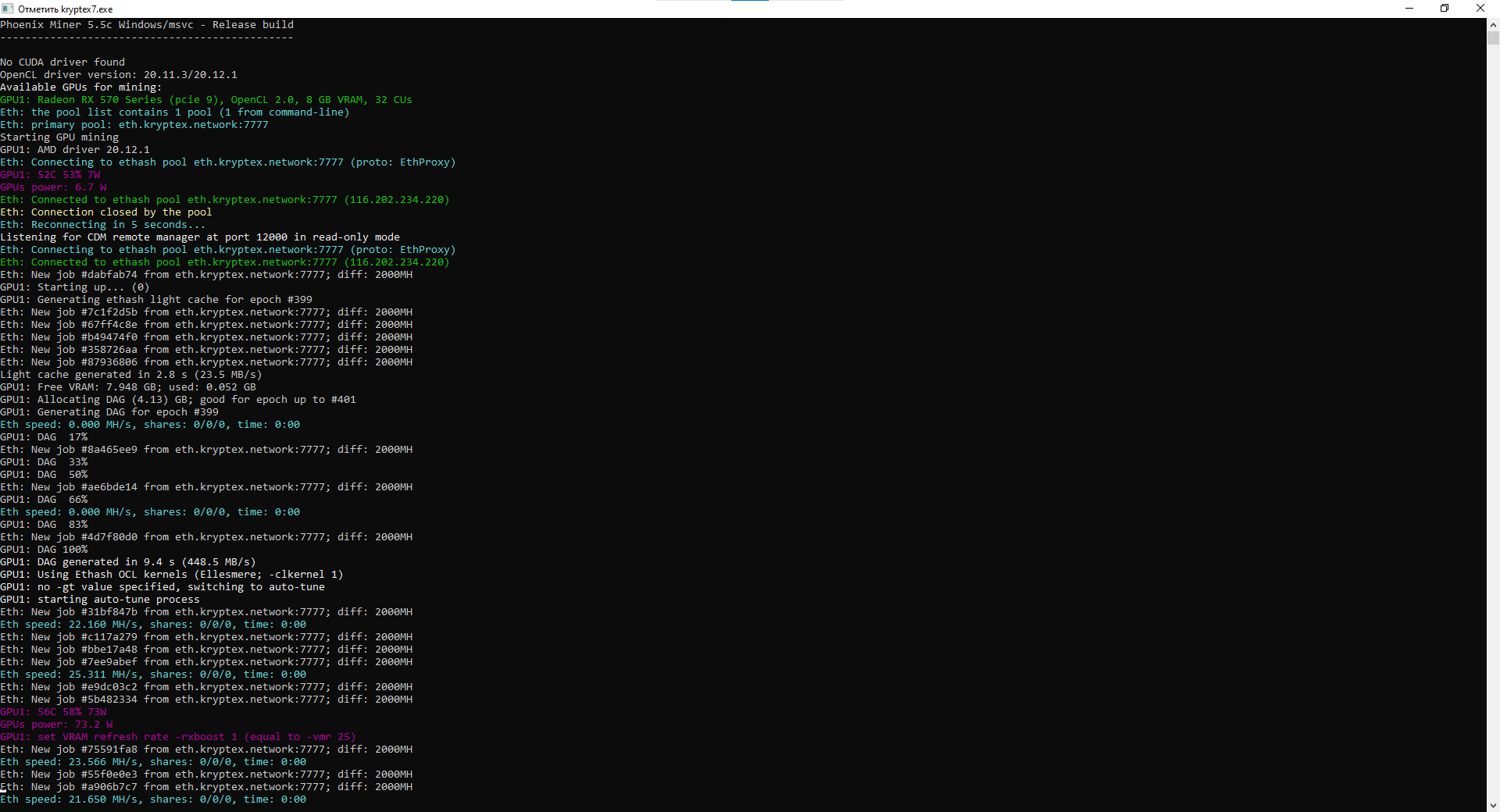Click the 'New job #8a465ee9' line
Screen dimensions: 1500x812
click(x=206, y=450)
